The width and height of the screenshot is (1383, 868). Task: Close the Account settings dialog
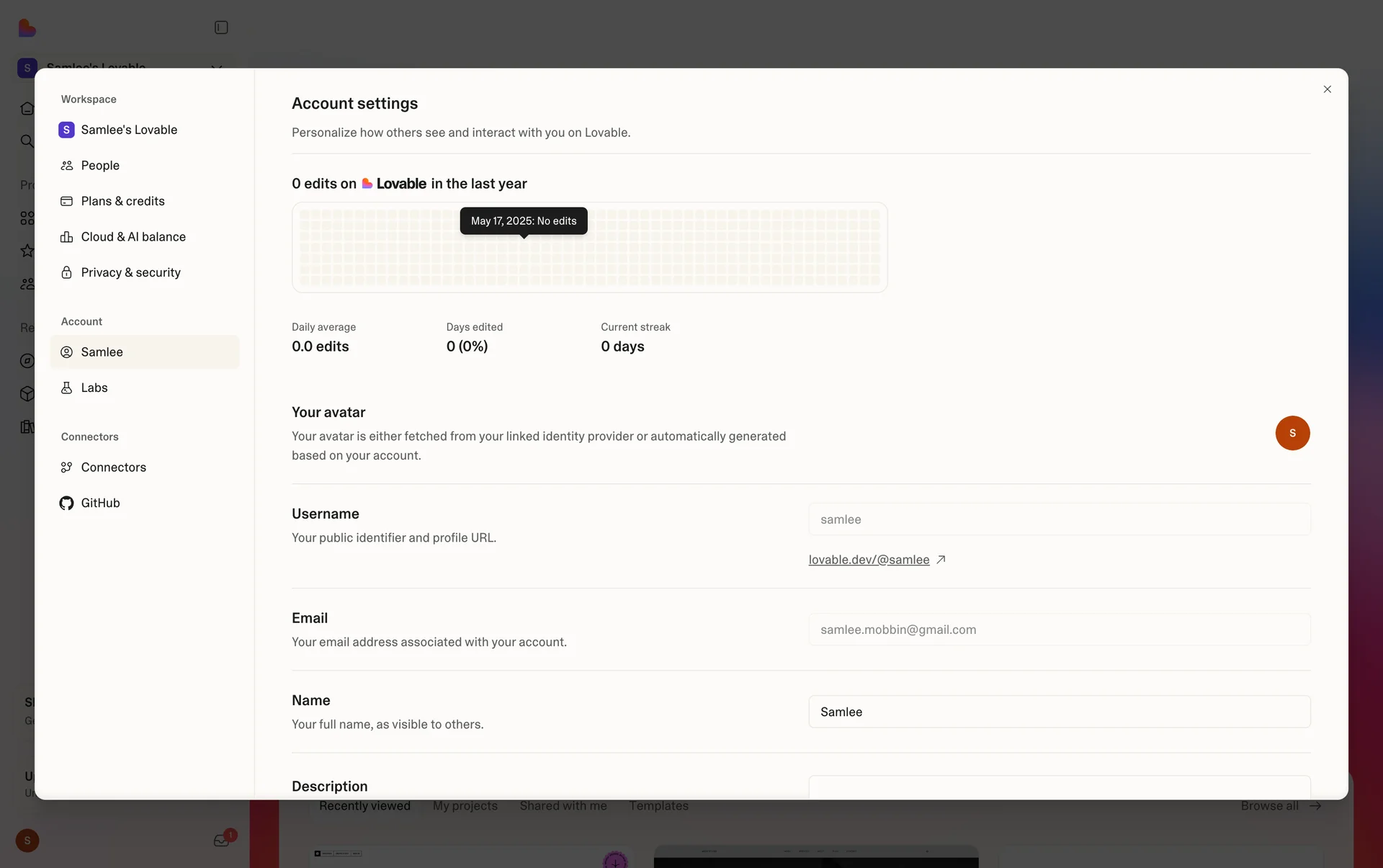(x=1327, y=89)
